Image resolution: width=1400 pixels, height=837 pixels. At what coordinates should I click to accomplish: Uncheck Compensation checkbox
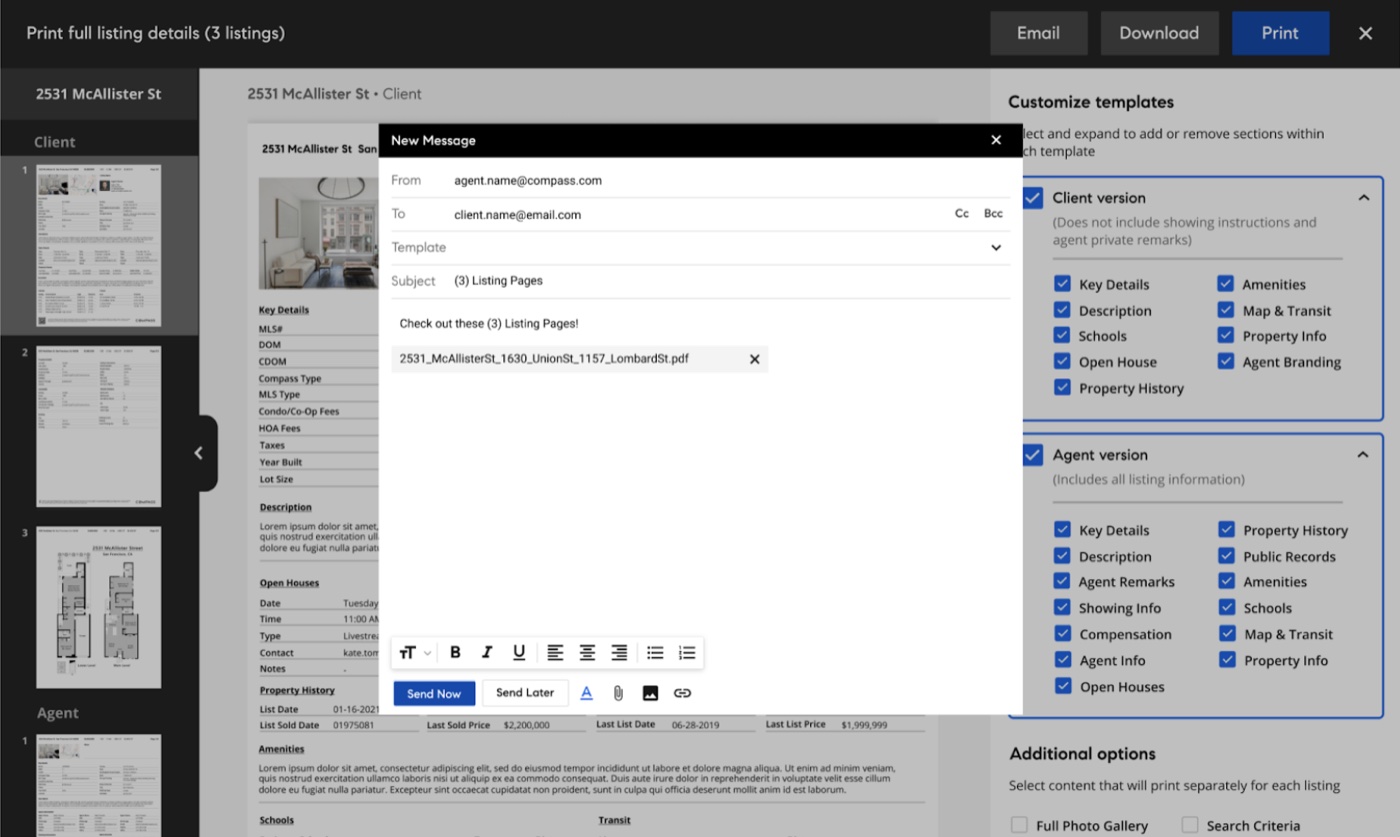pos(1062,634)
